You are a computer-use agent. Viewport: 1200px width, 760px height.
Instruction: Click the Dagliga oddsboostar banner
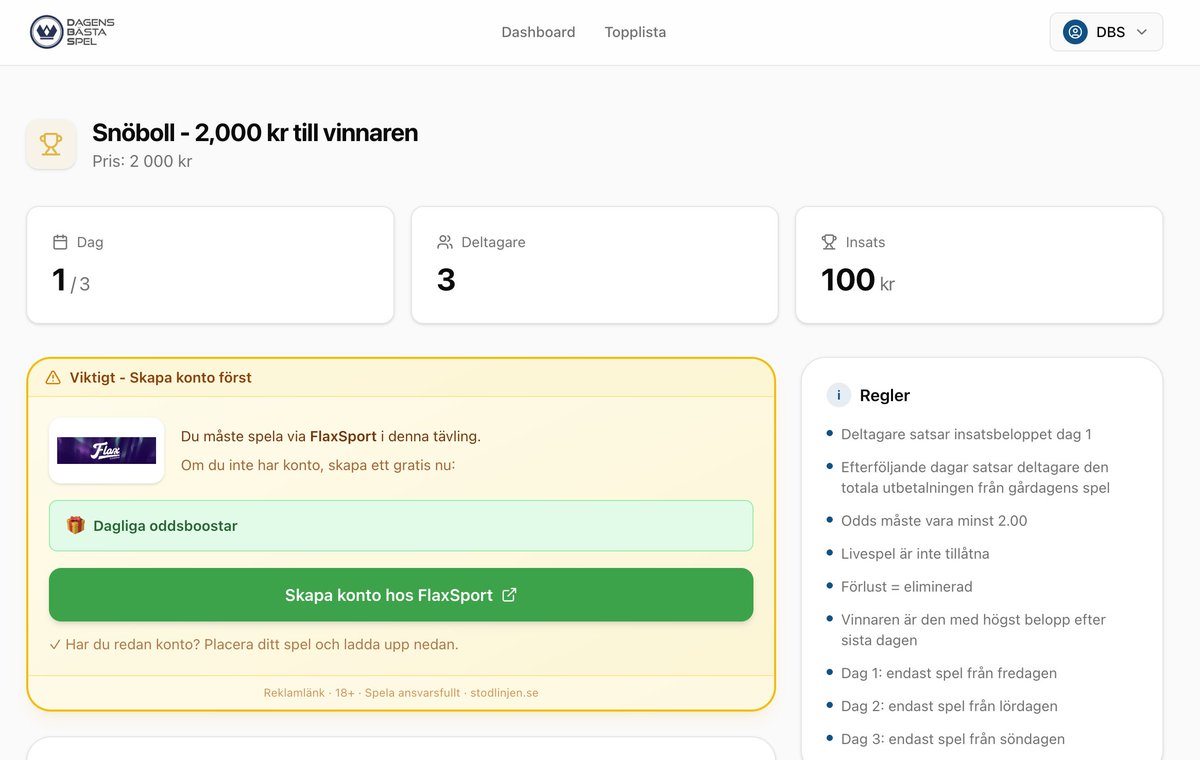[401, 525]
